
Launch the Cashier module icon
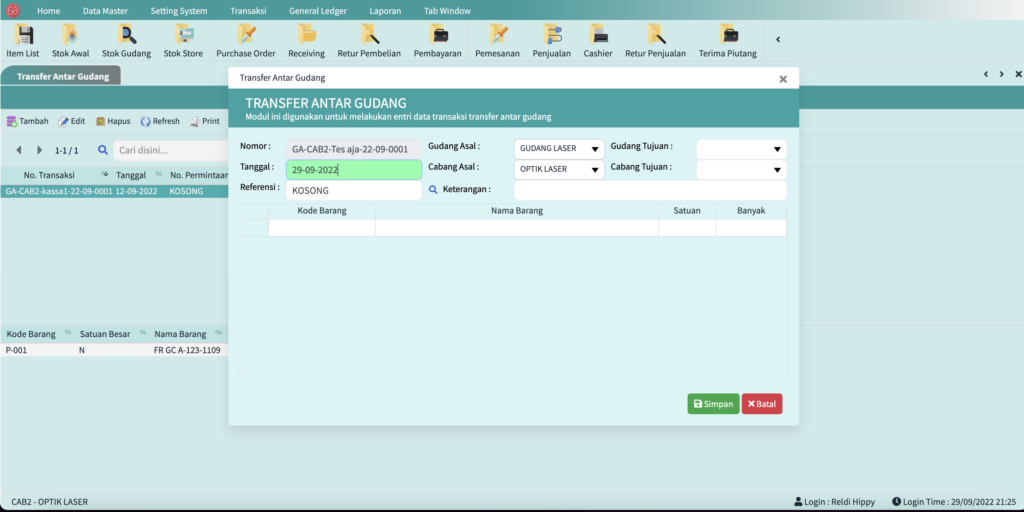[x=598, y=40]
